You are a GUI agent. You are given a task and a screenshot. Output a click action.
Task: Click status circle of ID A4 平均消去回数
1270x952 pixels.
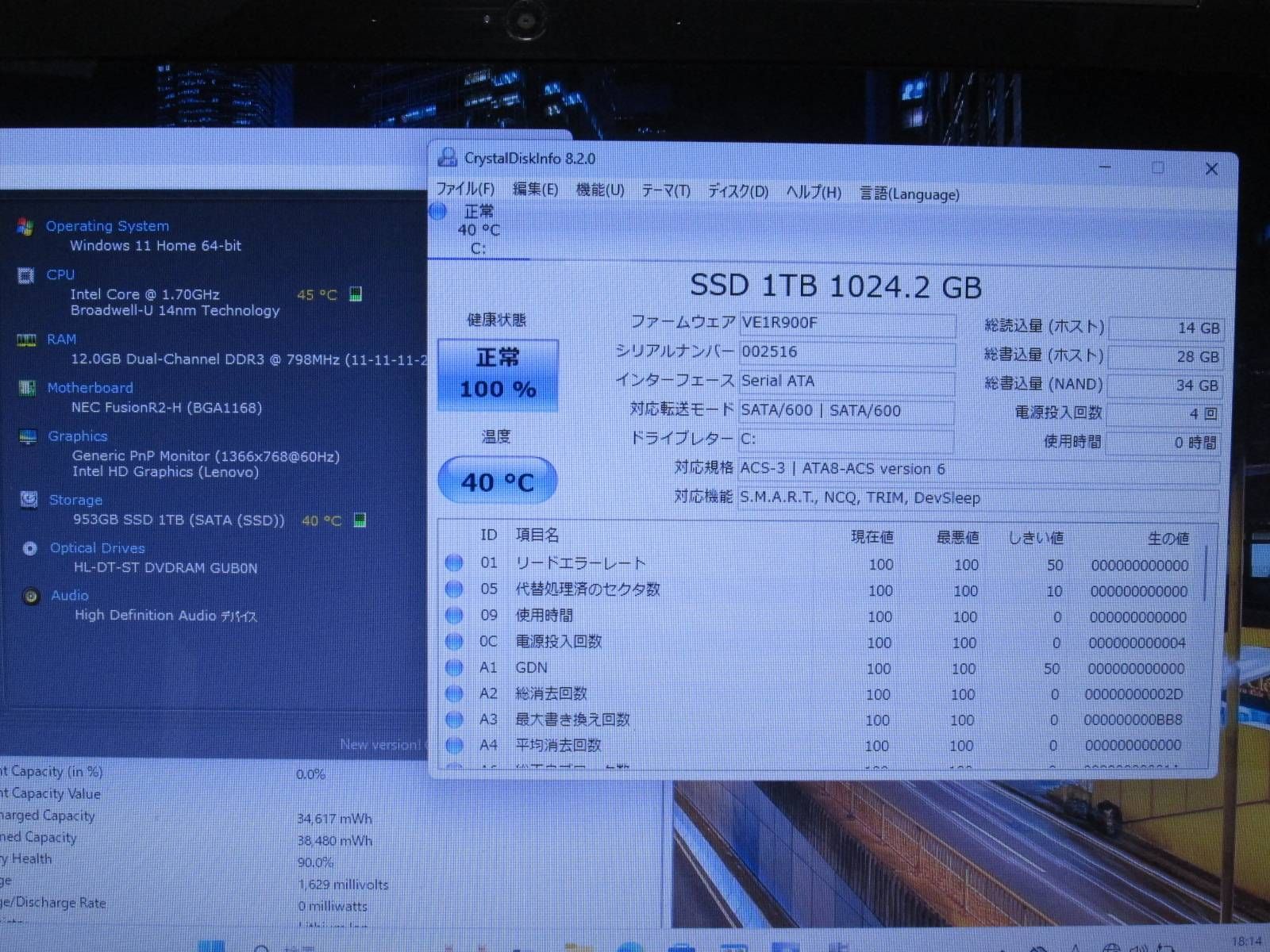[454, 745]
